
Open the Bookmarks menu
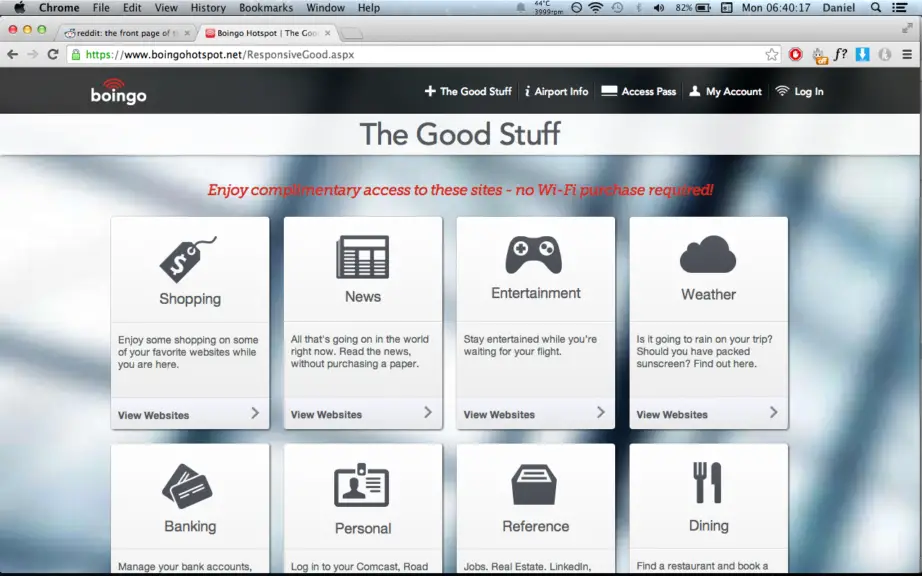(x=266, y=8)
